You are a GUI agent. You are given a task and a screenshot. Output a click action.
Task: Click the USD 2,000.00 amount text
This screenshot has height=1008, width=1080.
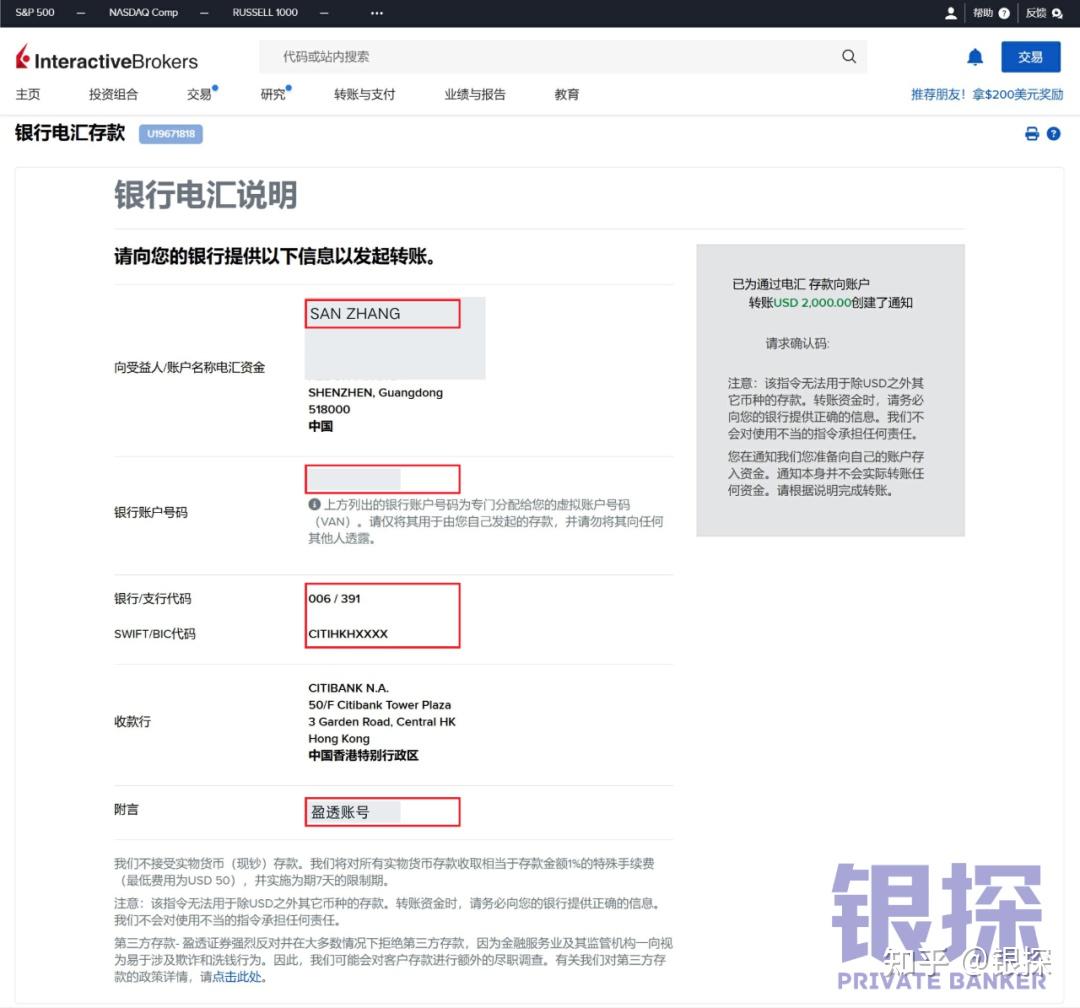pos(812,302)
